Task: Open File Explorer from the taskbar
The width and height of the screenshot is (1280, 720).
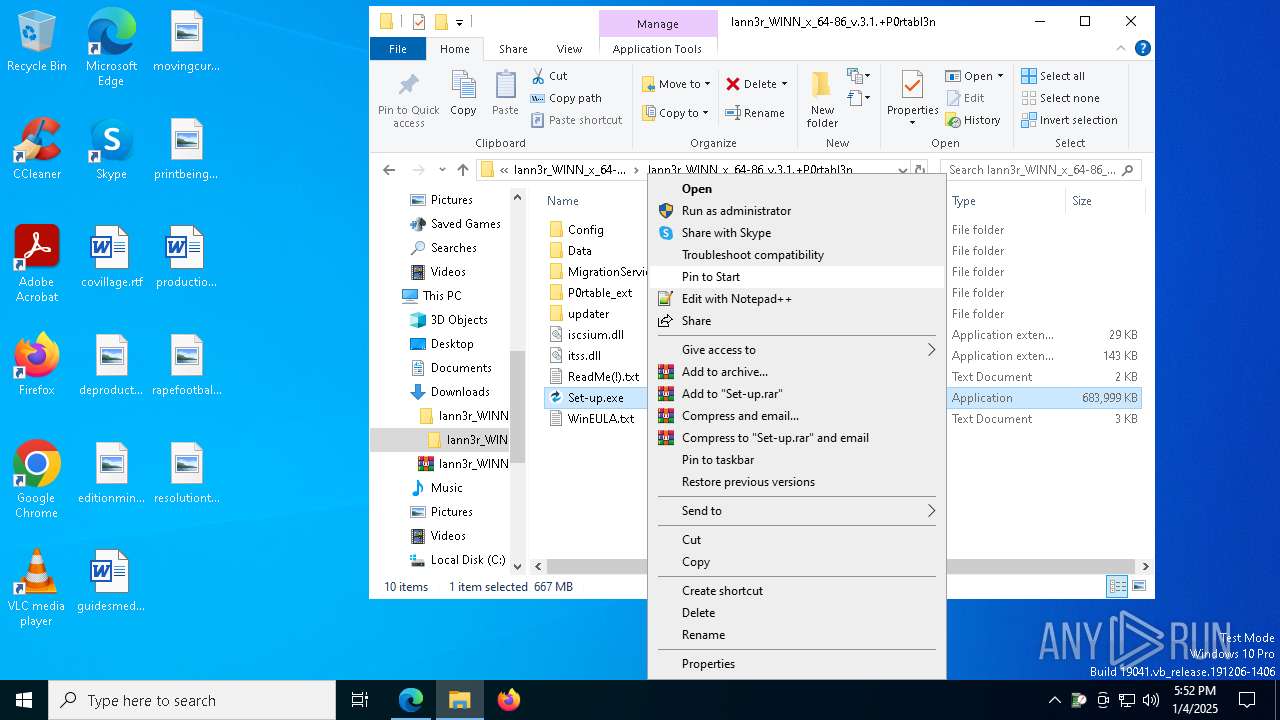Action: [x=459, y=700]
